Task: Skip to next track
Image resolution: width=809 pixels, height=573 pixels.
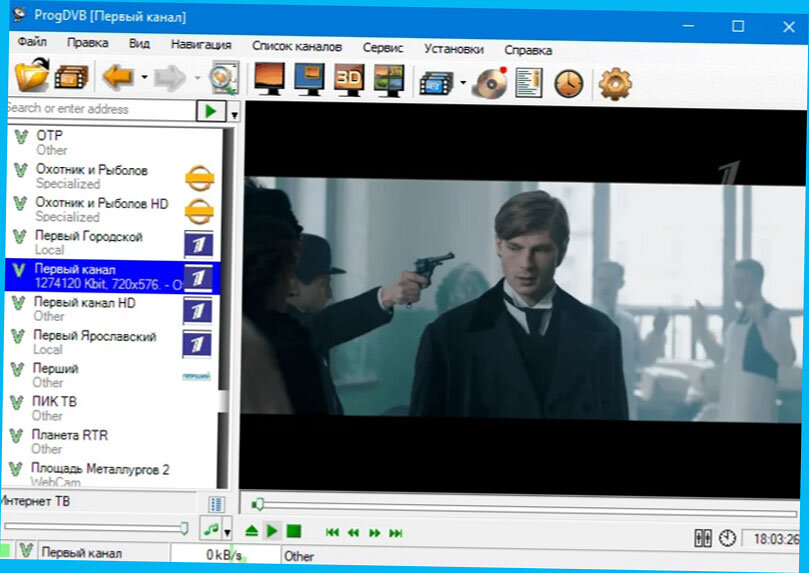Action: (x=396, y=533)
